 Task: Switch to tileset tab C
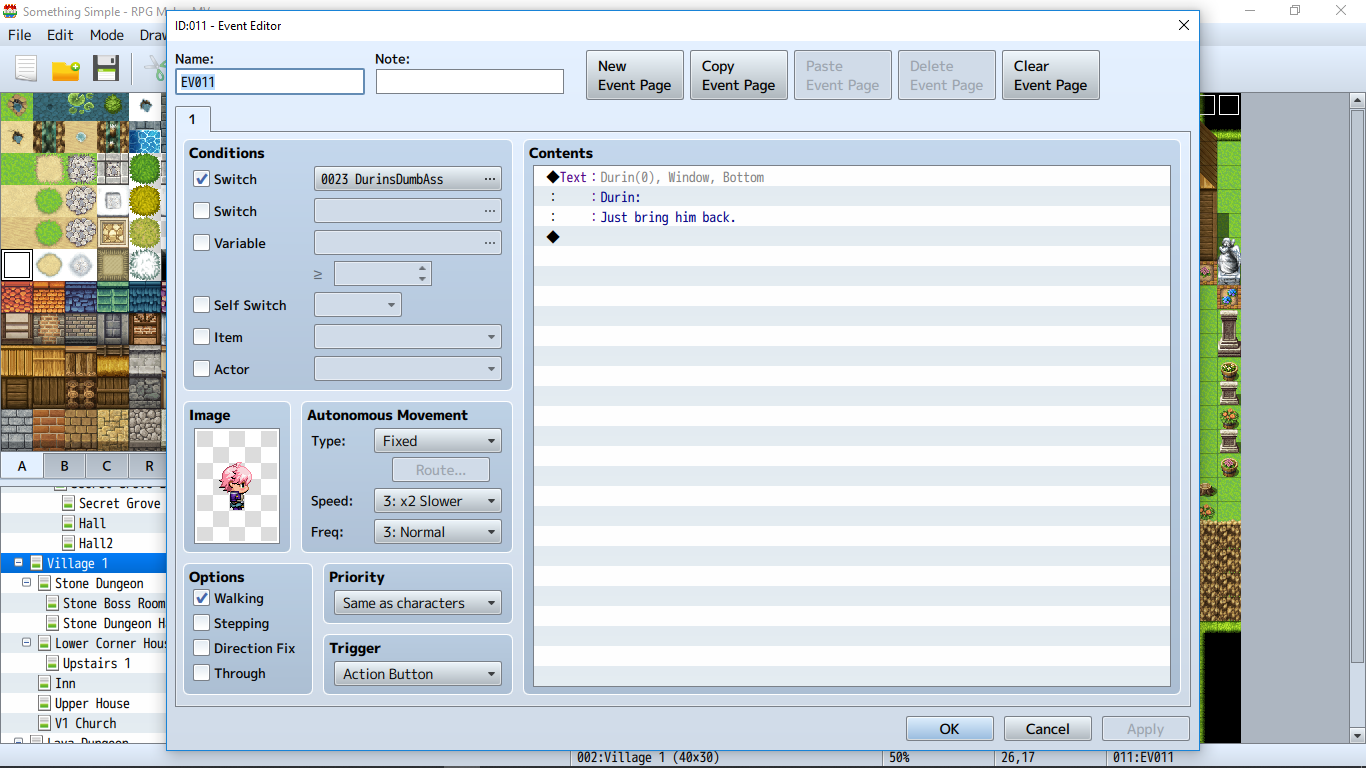pos(106,466)
